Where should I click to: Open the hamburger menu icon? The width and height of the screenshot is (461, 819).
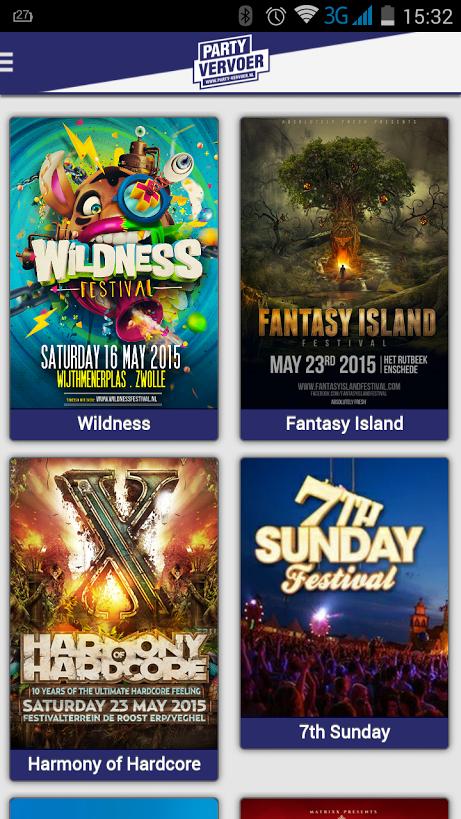coord(6,62)
